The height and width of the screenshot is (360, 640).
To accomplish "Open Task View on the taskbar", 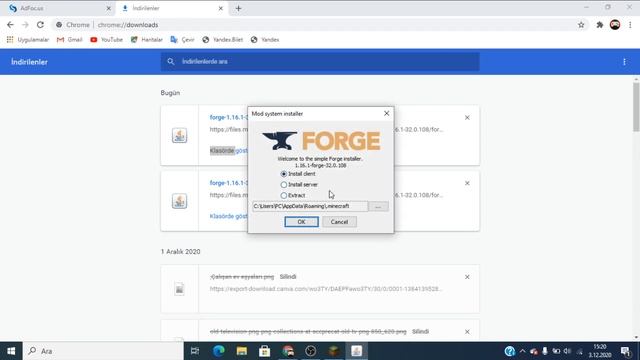I will 195,351.
